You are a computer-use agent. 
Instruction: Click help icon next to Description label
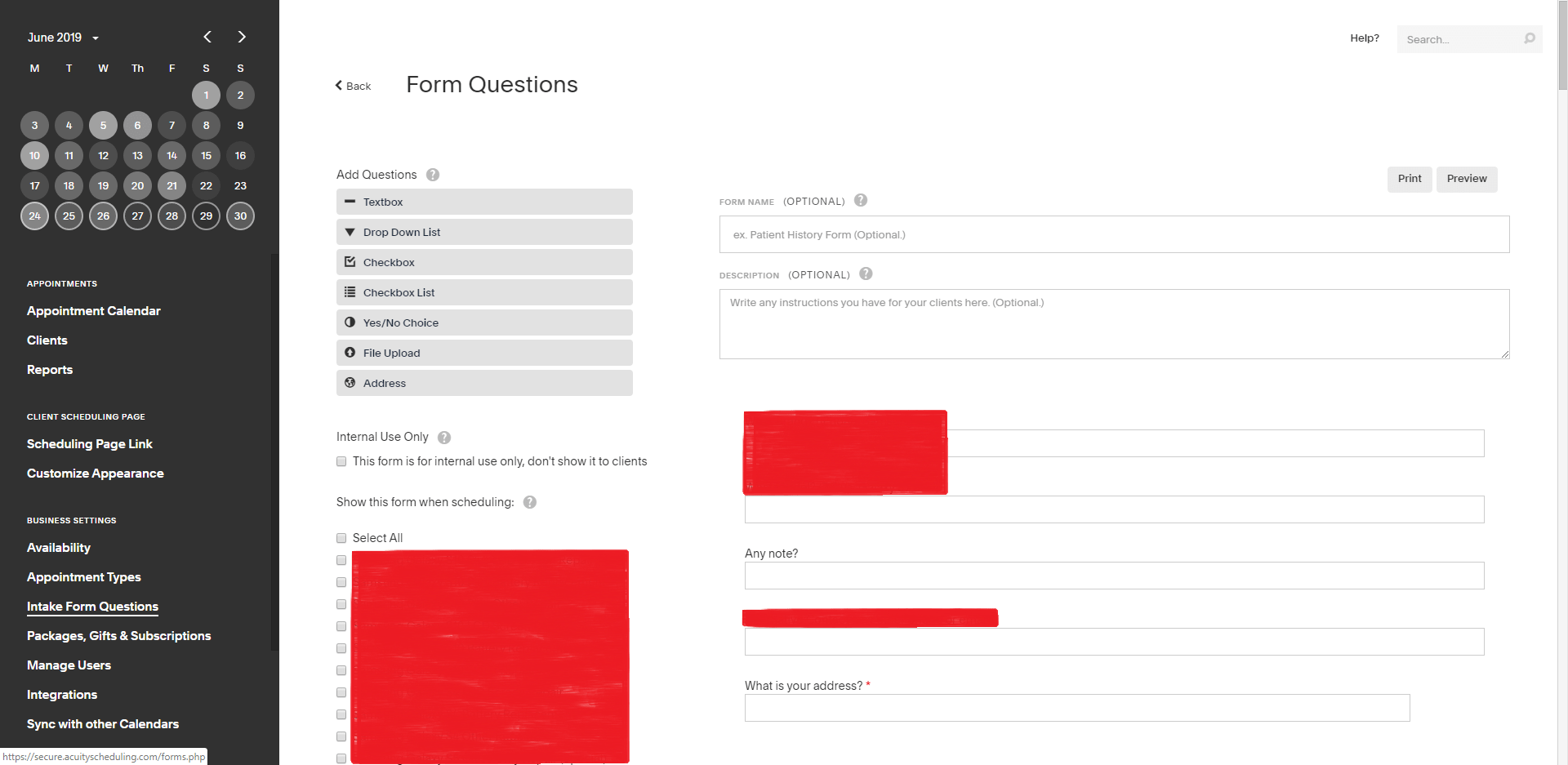[x=866, y=274]
